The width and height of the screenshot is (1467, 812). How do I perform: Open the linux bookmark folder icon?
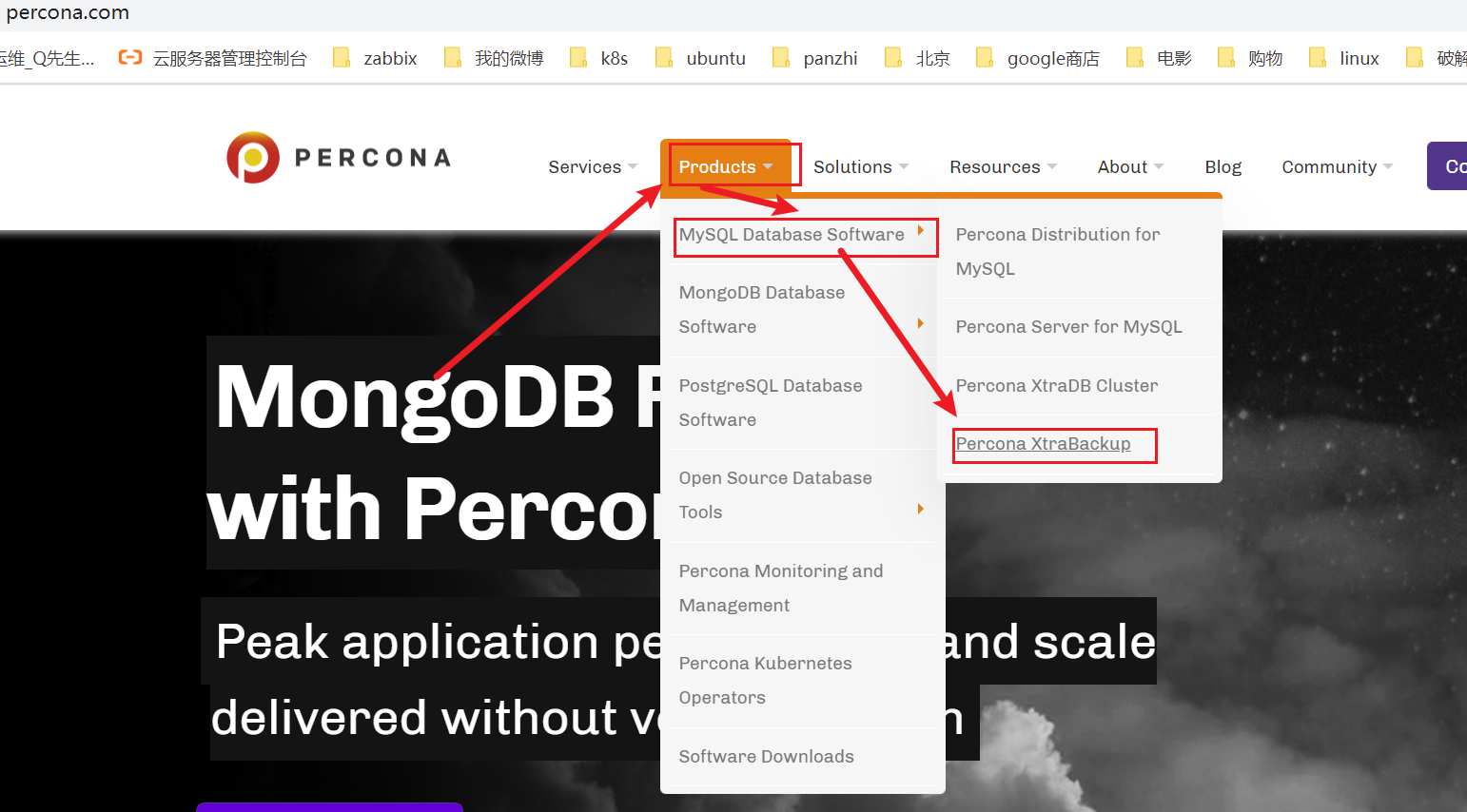[1318, 58]
